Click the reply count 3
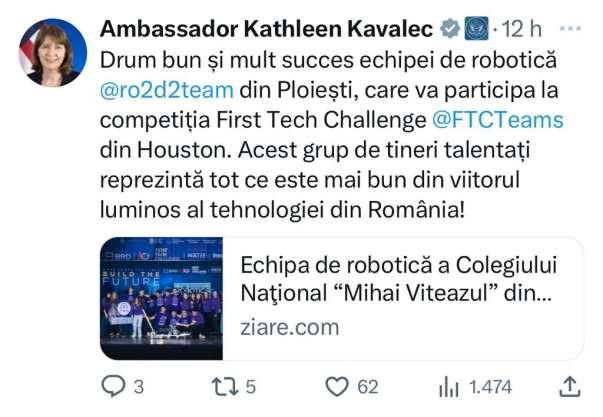 (x=139, y=387)
